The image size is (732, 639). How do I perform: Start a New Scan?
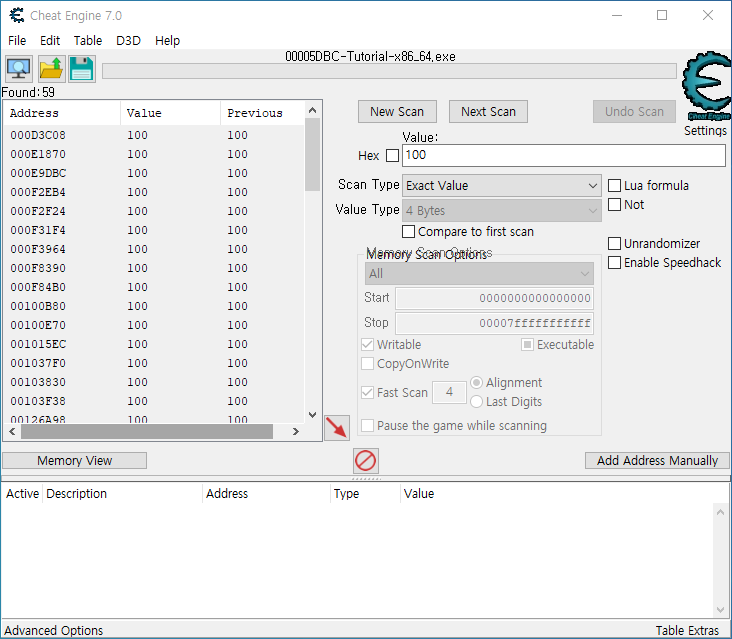tap(397, 112)
